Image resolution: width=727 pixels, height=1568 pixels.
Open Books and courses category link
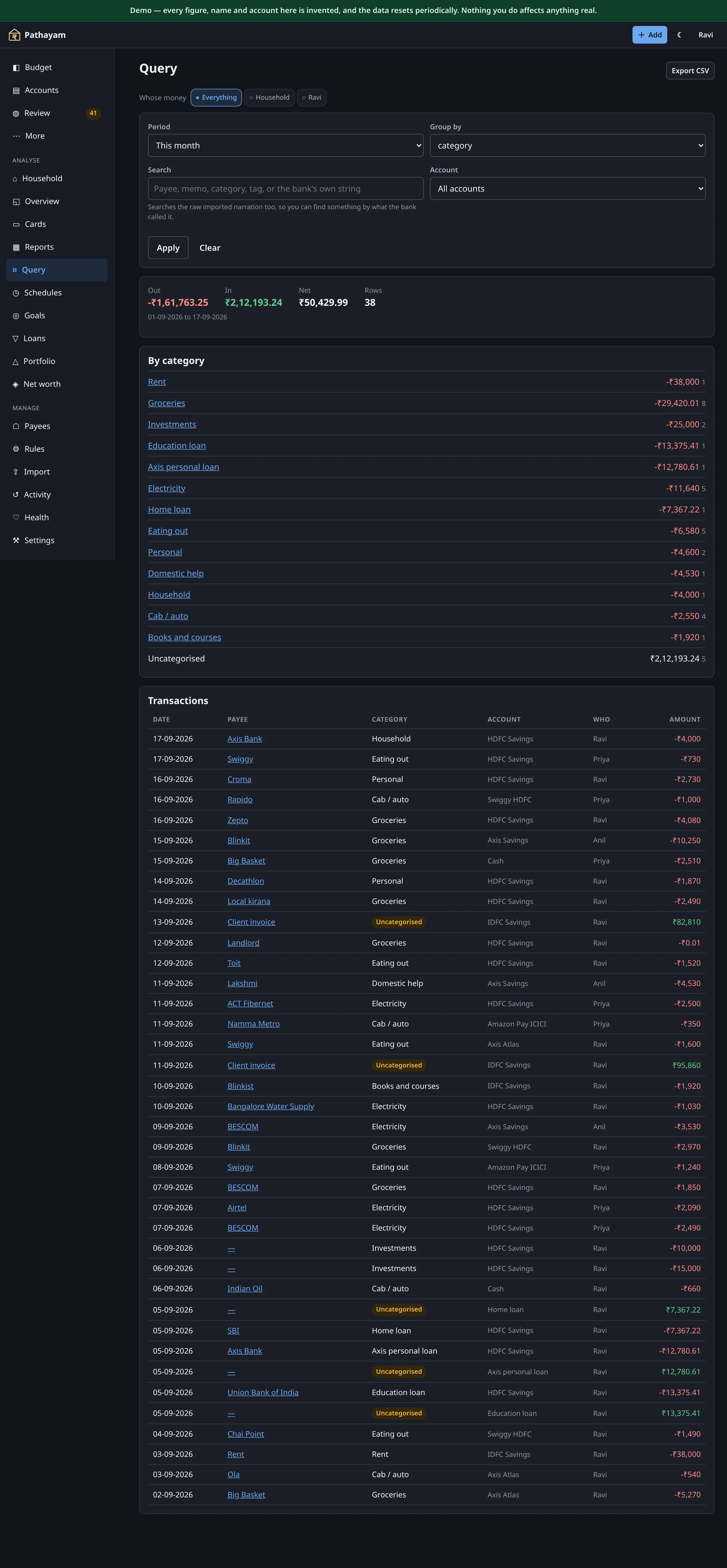185,637
